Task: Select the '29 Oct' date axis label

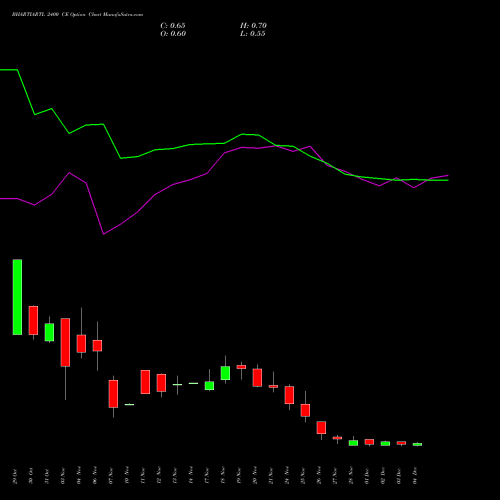Action: [x=15, y=476]
